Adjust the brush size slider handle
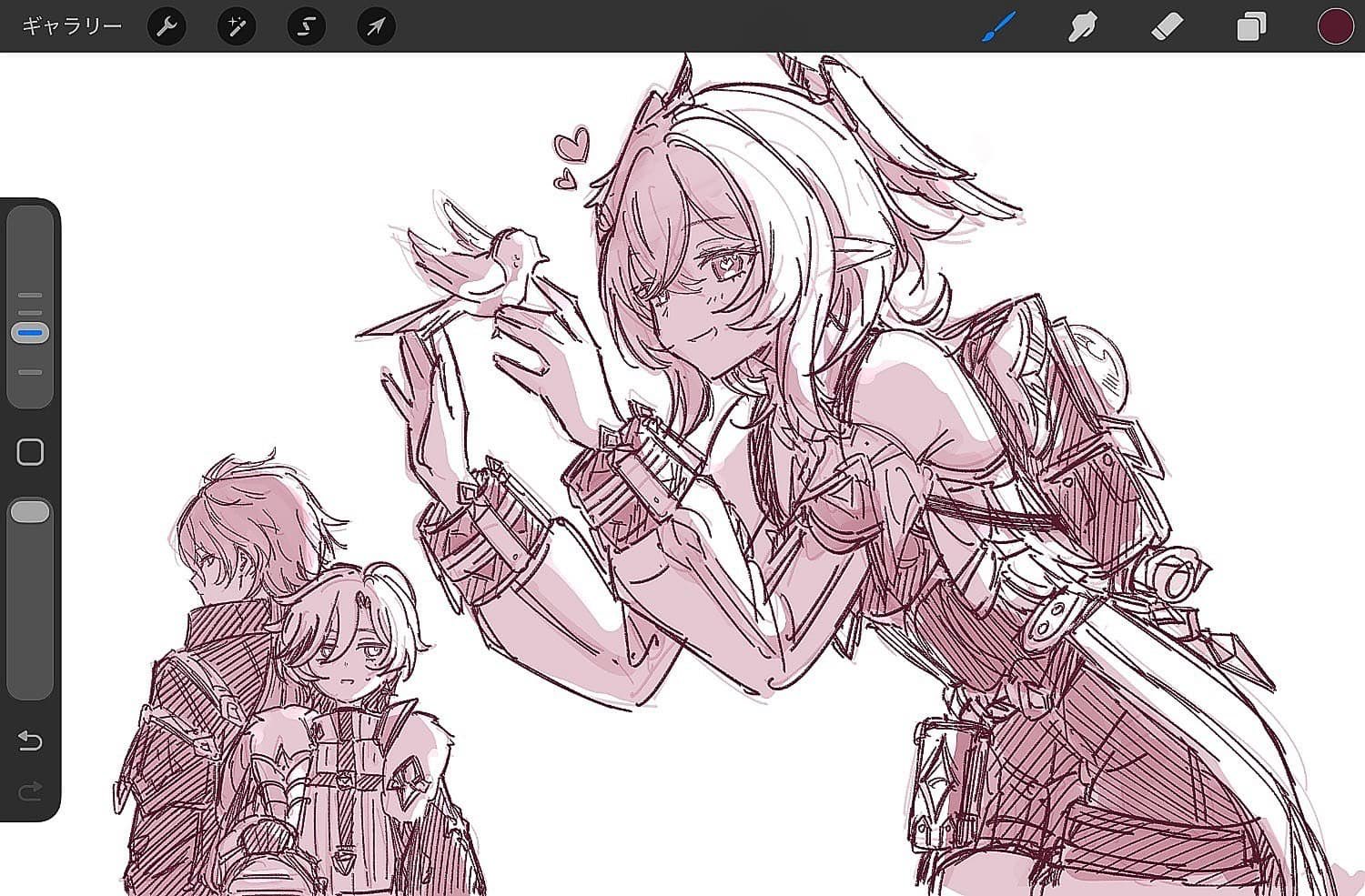The height and width of the screenshot is (896, 1365). coord(30,333)
